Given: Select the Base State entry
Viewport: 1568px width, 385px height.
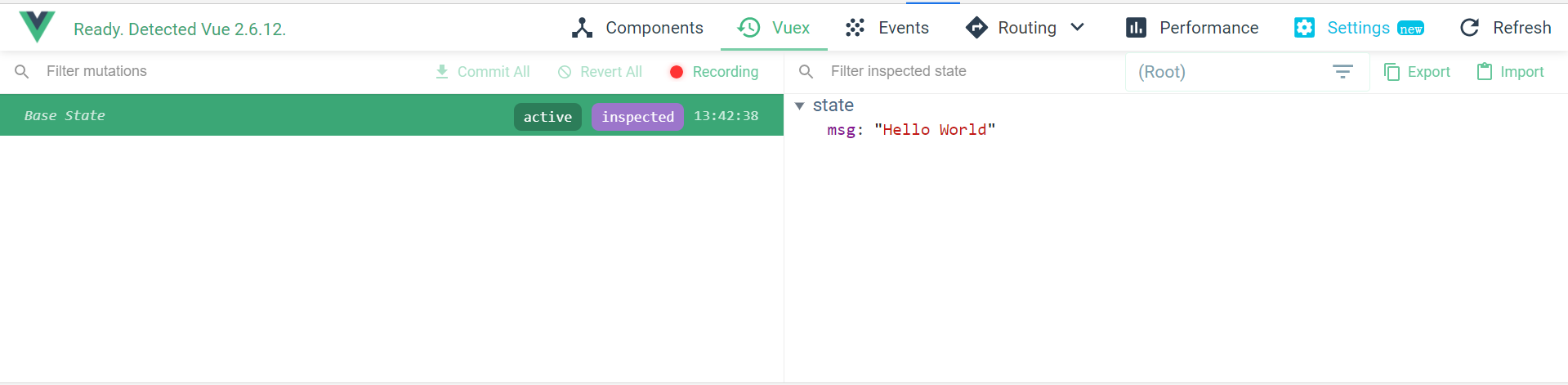Looking at the screenshot, I should (391, 115).
